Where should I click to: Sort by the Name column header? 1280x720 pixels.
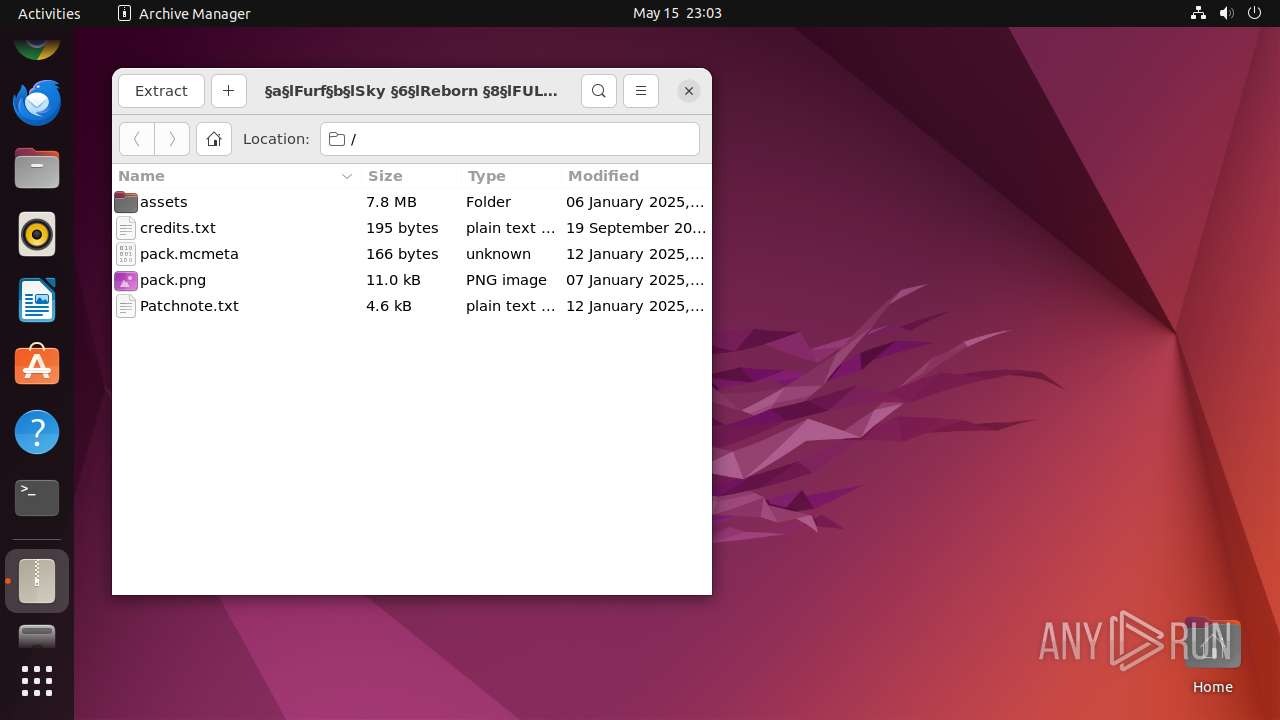235,176
